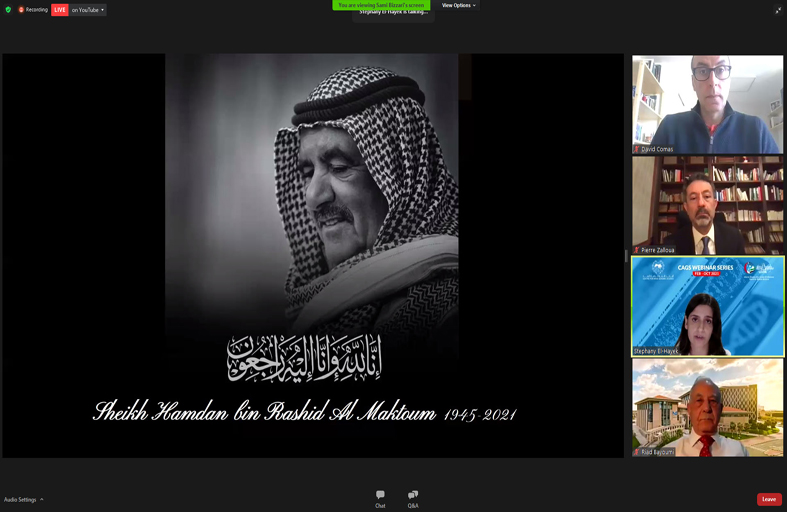Click muted mic icon beside David Comas
Viewport: 787px width, 512px height.
pos(637,149)
